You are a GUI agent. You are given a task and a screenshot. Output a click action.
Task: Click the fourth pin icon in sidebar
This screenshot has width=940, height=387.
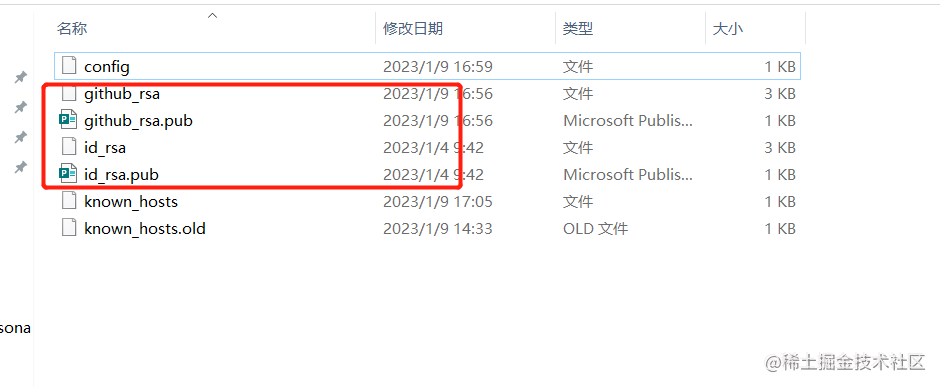click(20, 167)
